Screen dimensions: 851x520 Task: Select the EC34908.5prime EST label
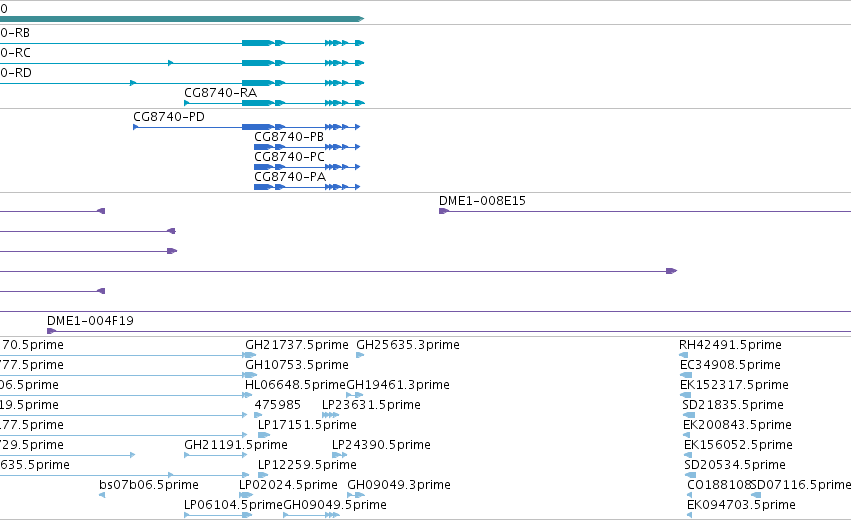[730, 365]
